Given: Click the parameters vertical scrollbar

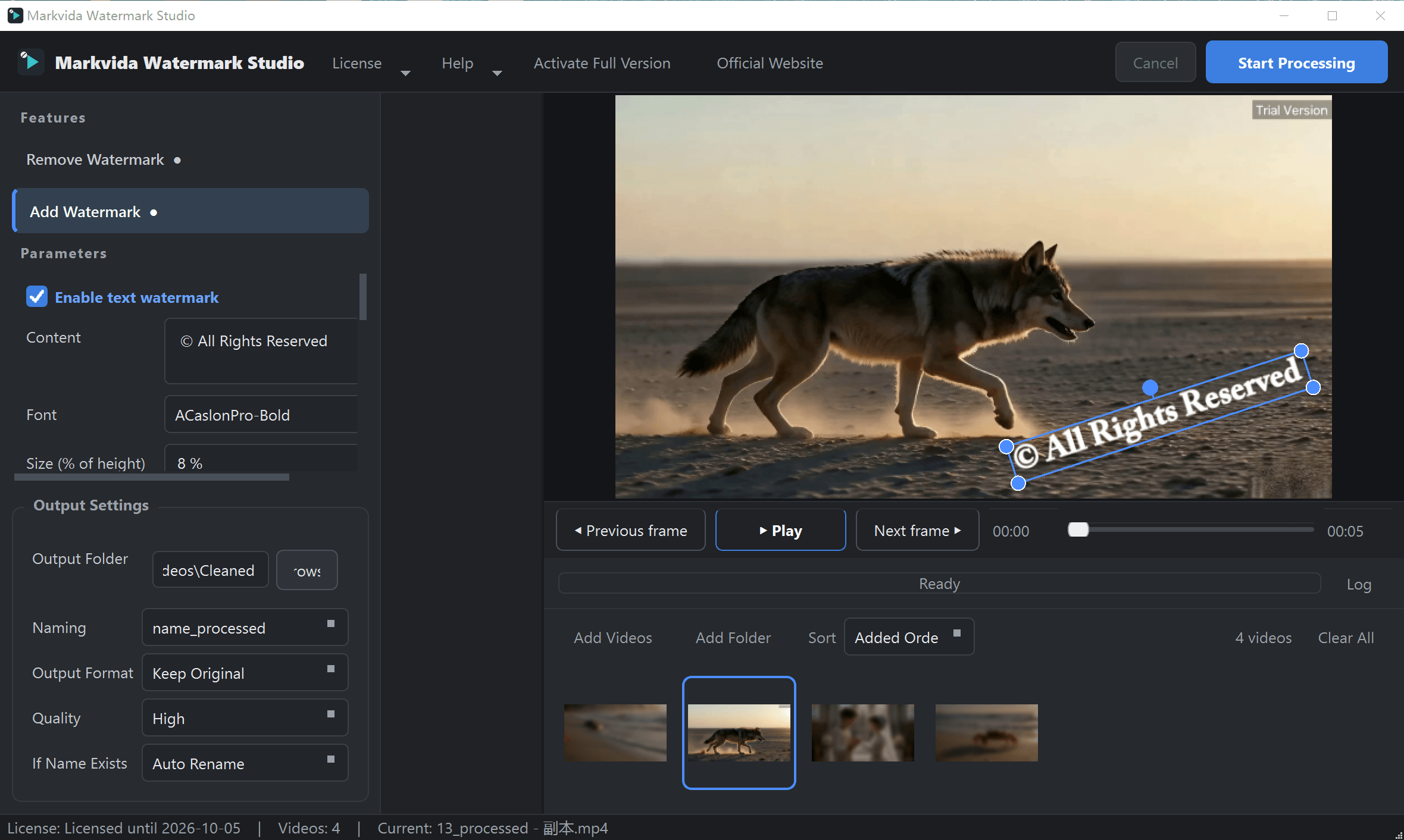Looking at the screenshot, I should point(363,296).
